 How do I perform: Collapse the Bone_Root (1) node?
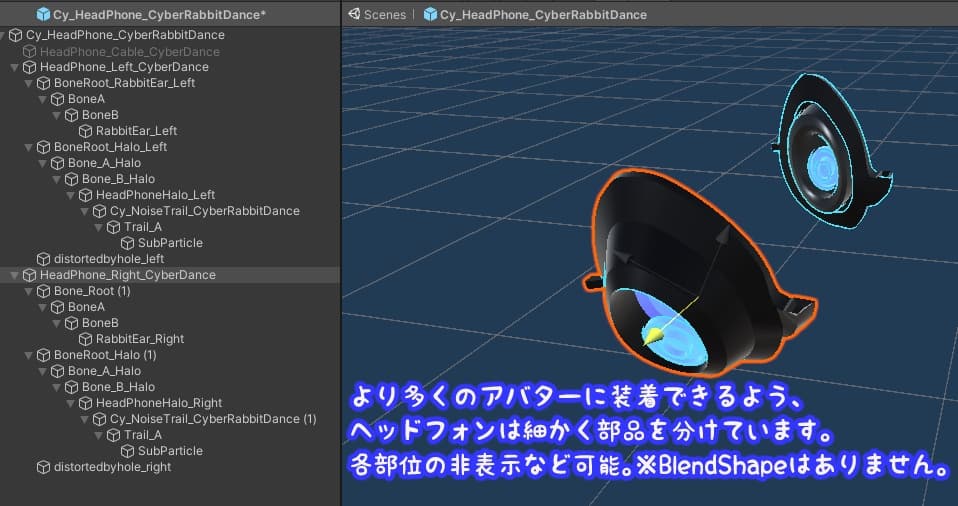(29, 291)
